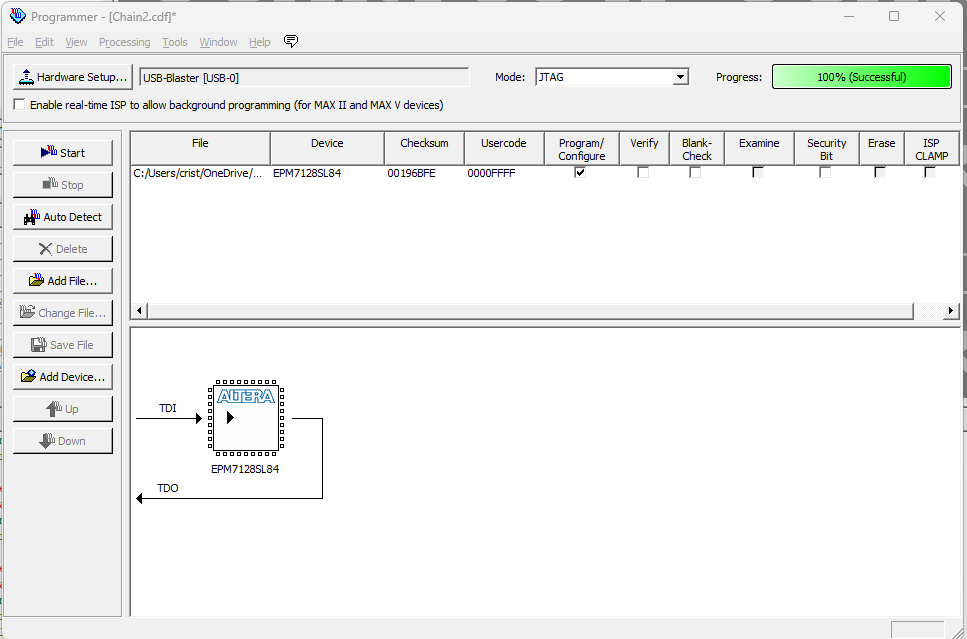Enable real-time ISP background programming
The width and height of the screenshot is (967, 639).
(x=20, y=105)
